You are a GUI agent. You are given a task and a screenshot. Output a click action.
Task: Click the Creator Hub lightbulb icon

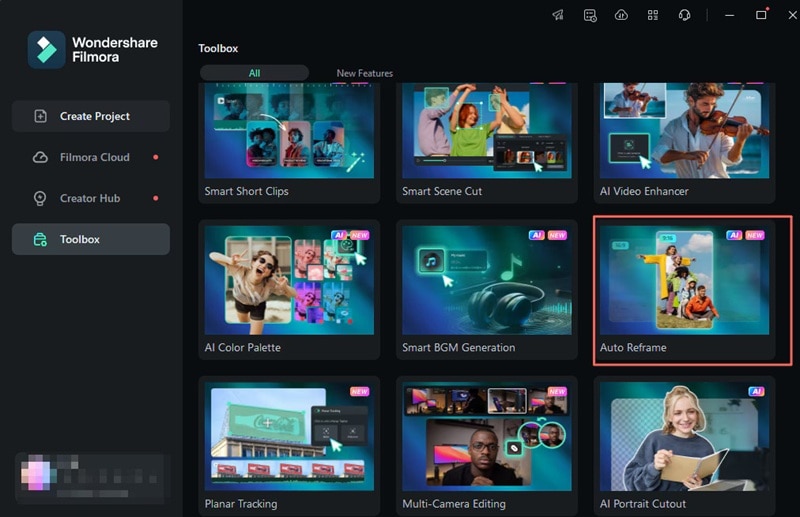pyautogui.click(x=40, y=198)
